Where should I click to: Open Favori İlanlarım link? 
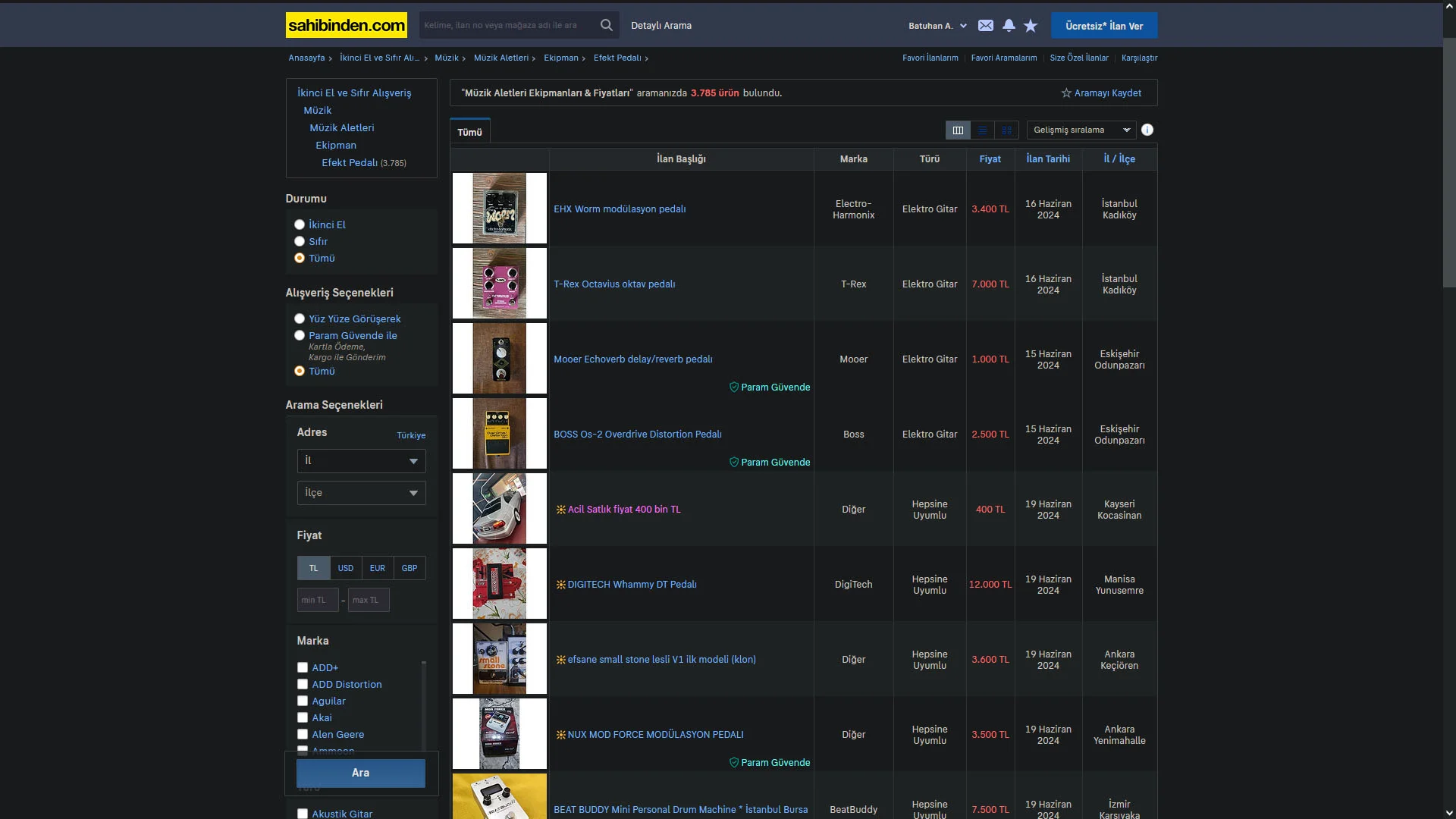point(930,58)
